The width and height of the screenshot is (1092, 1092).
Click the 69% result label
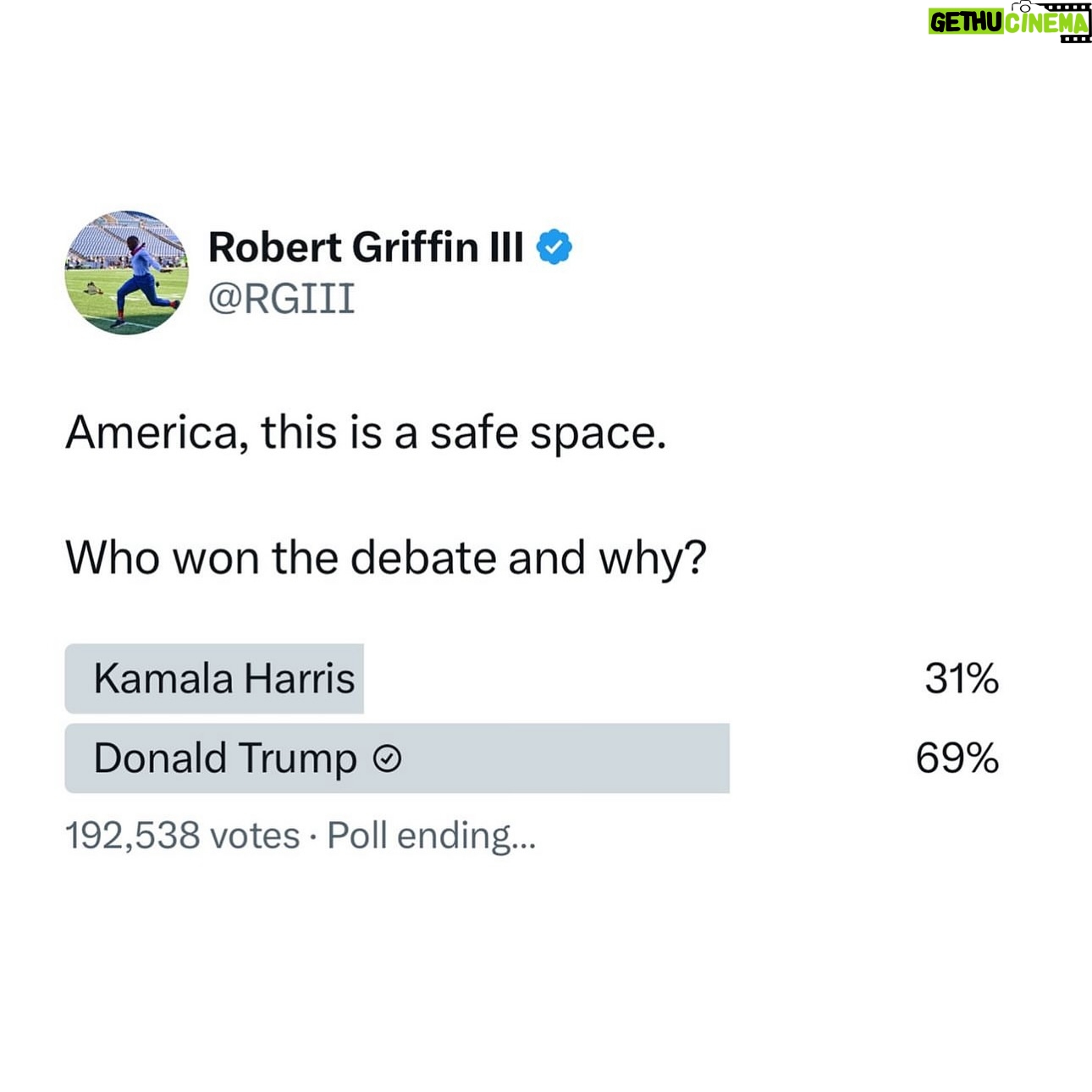click(x=957, y=758)
